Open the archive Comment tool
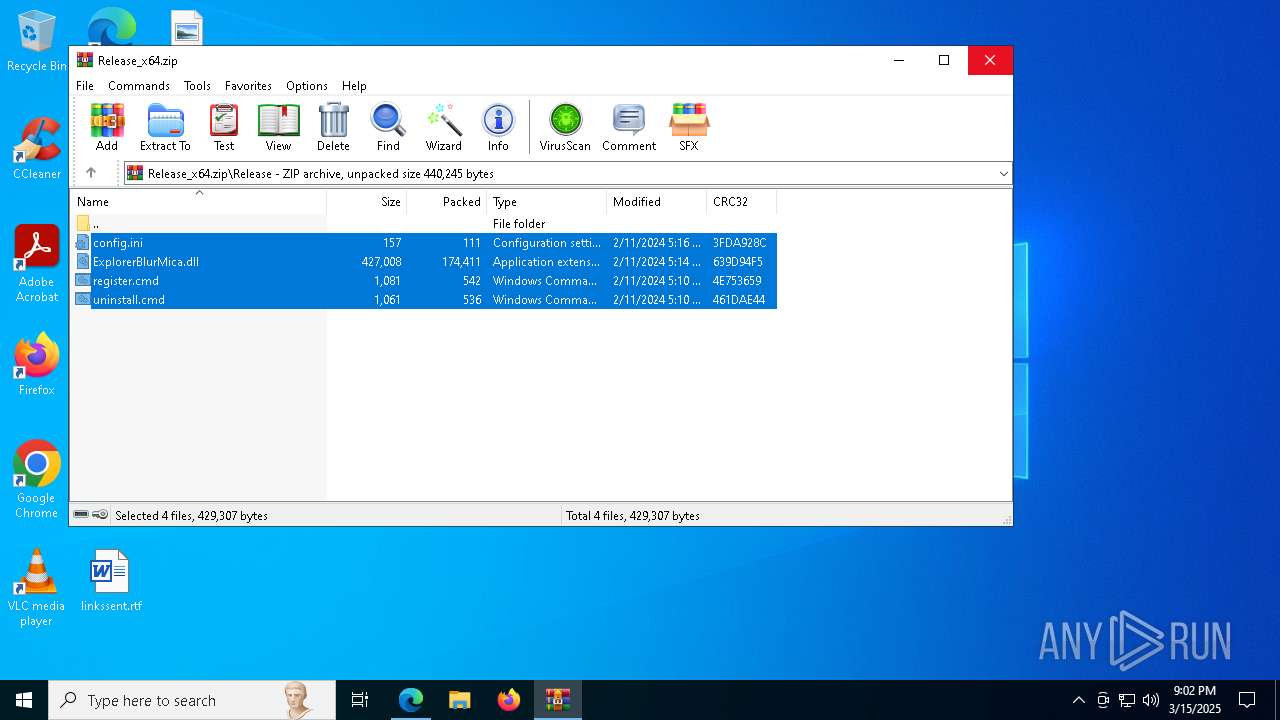The image size is (1280, 720). (629, 127)
